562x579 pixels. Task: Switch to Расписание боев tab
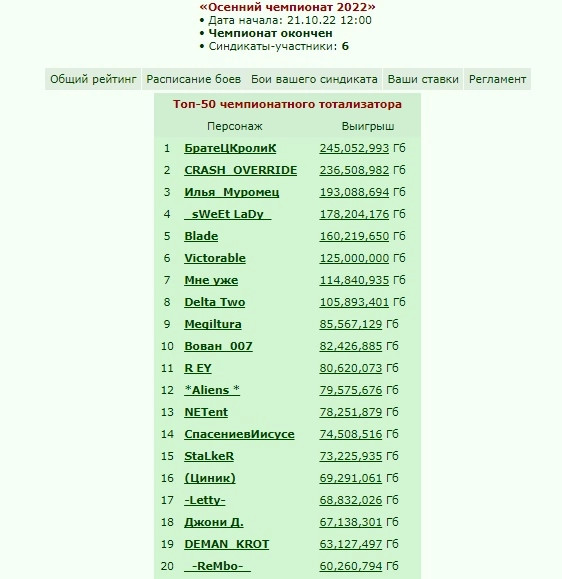[193, 79]
